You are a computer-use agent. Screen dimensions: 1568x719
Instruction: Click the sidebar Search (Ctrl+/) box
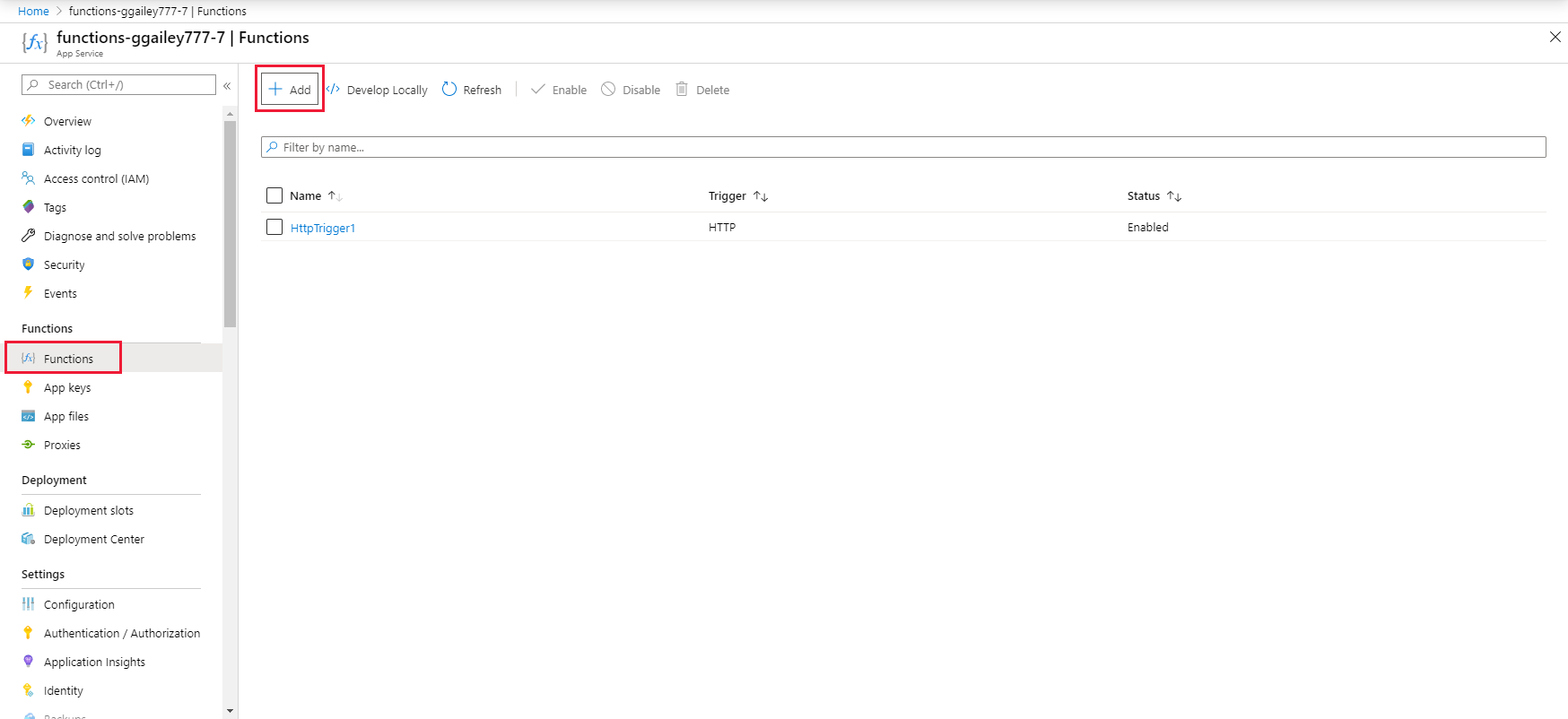tap(118, 84)
